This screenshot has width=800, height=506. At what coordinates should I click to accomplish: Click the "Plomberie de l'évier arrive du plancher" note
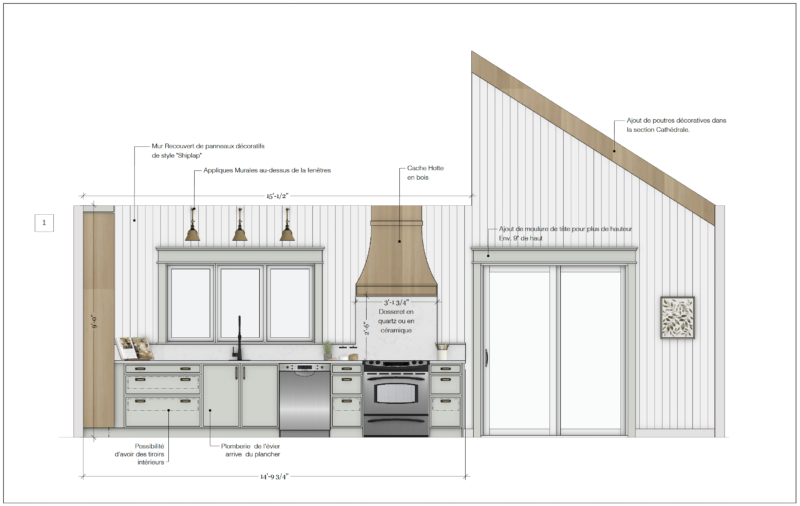click(251, 450)
